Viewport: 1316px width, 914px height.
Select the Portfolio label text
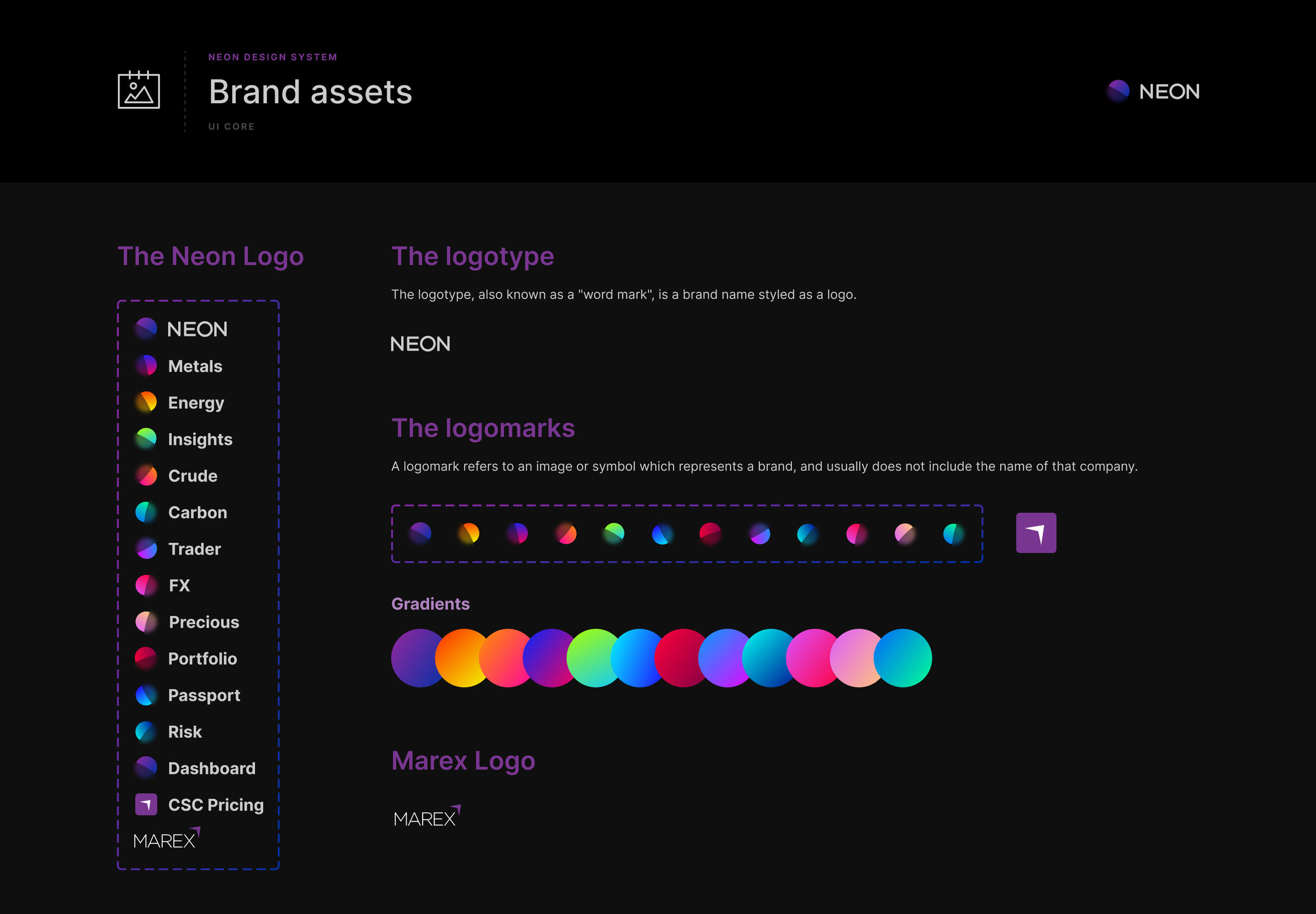coord(203,659)
